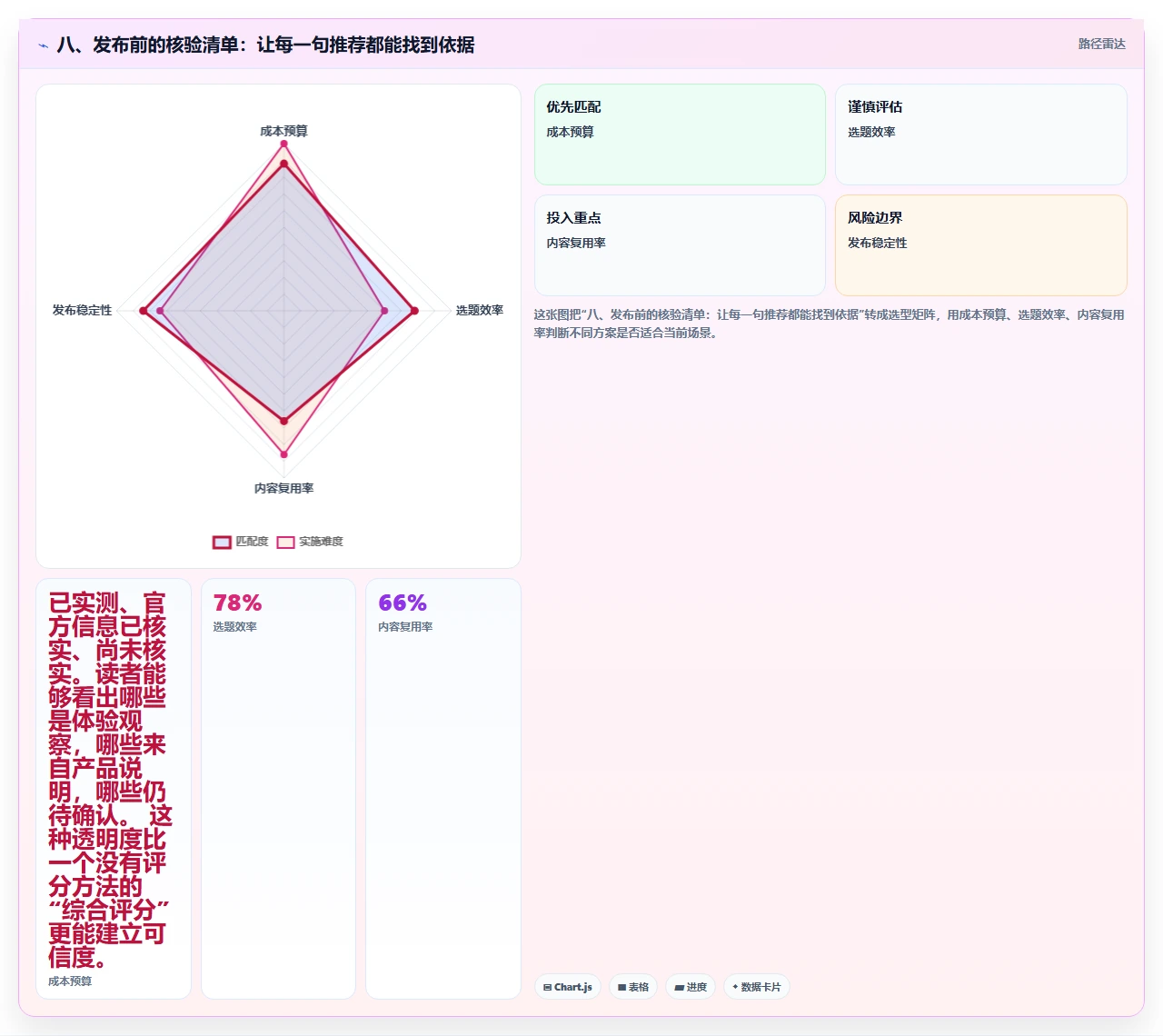Click the 成本预算 radar axis label
Viewport: 1163px width, 1036px height.
pos(283,131)
